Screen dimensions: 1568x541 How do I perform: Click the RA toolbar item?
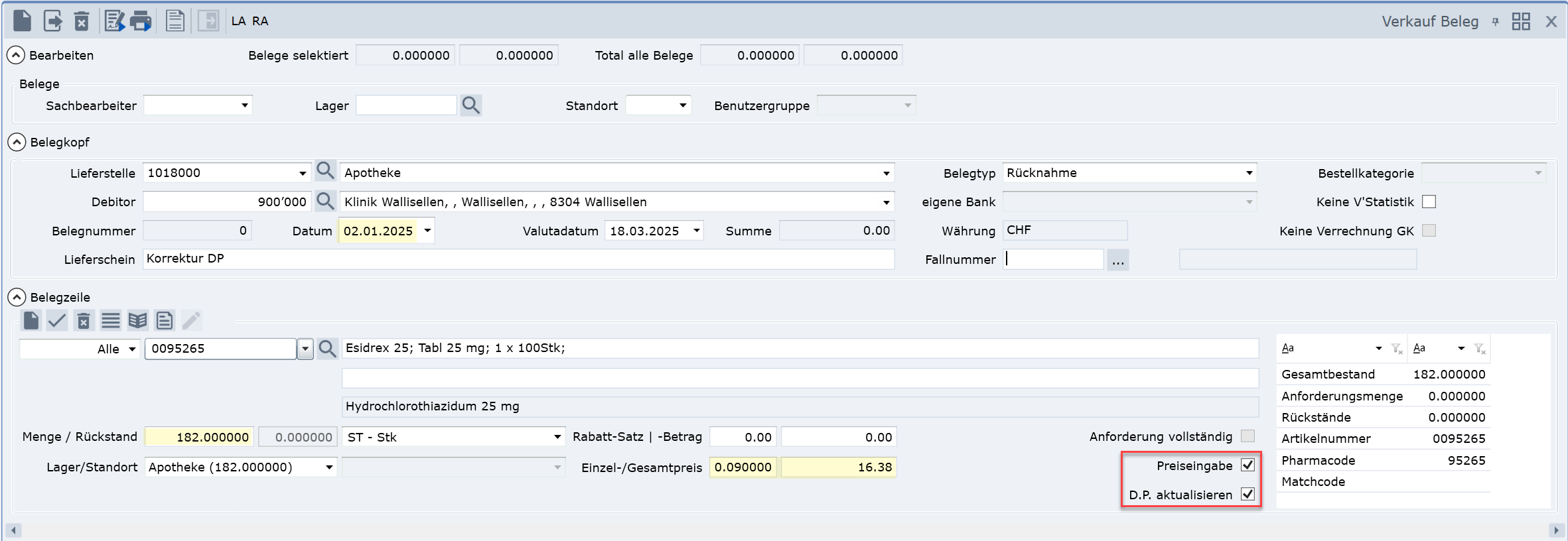(261, 21)
